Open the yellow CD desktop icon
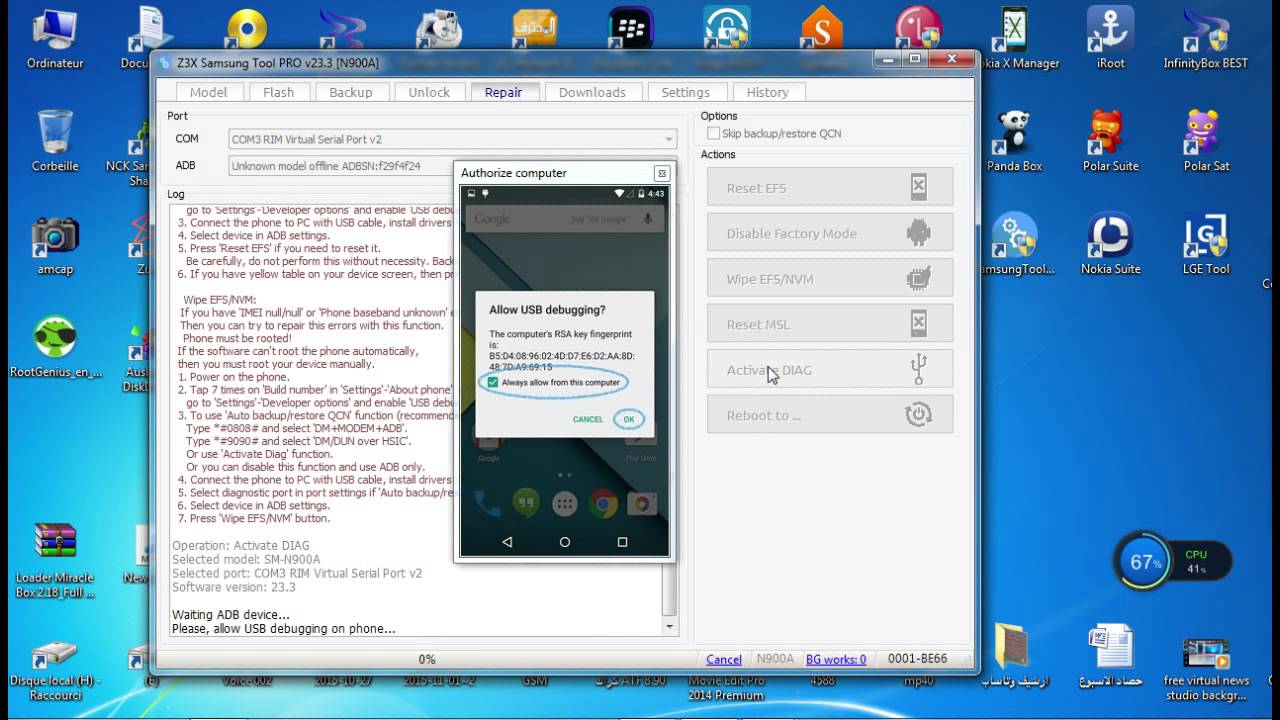 (x=246, y=28)
